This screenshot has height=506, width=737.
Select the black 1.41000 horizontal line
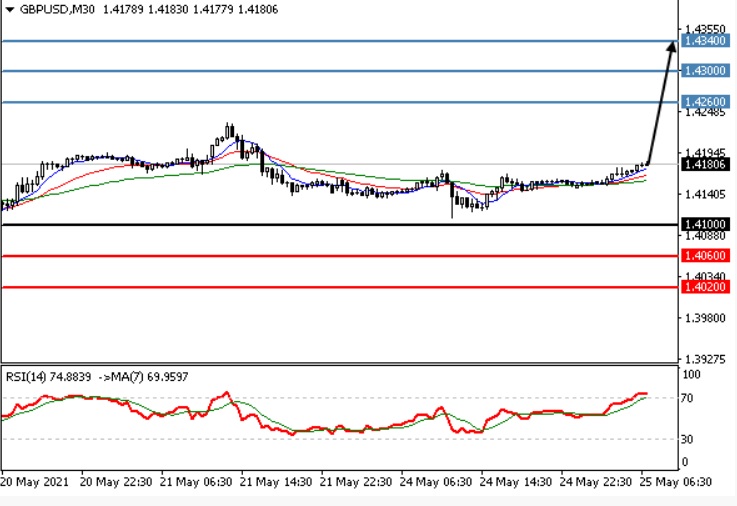(339, 225)
